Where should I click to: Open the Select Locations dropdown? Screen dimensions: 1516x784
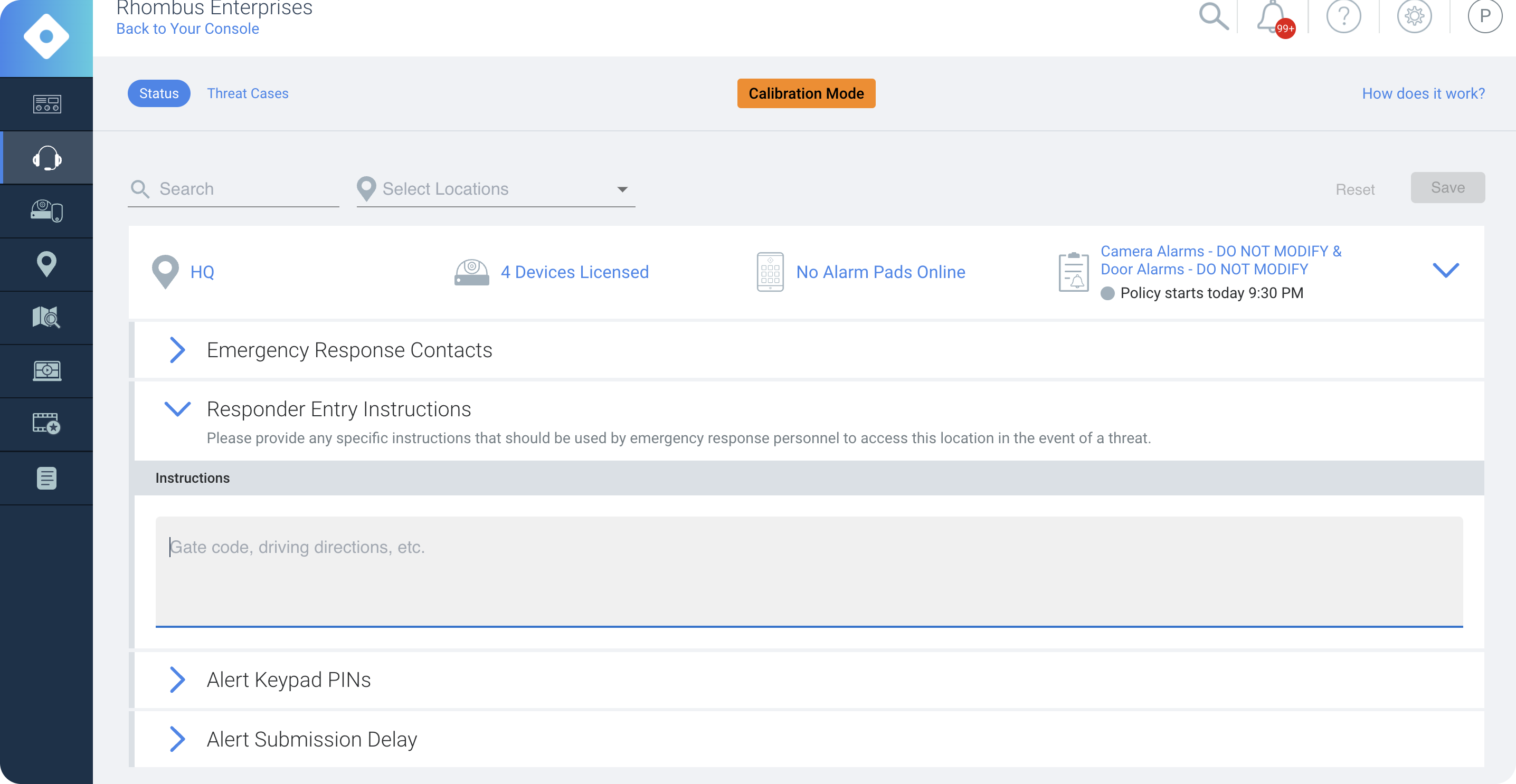(x=496, y=189)
